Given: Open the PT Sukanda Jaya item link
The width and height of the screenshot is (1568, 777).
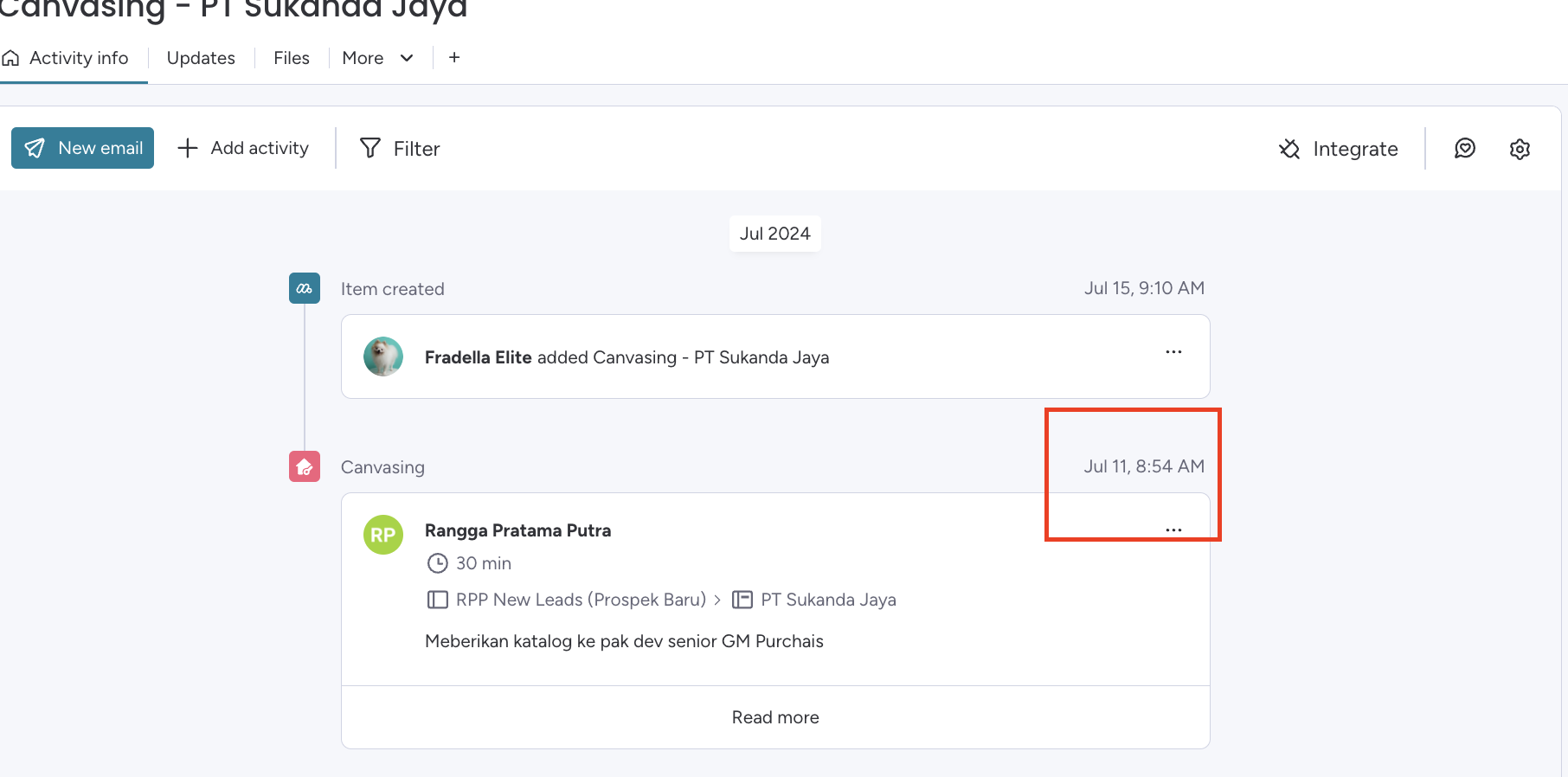Looking at the screenshot, I should 827,600.
